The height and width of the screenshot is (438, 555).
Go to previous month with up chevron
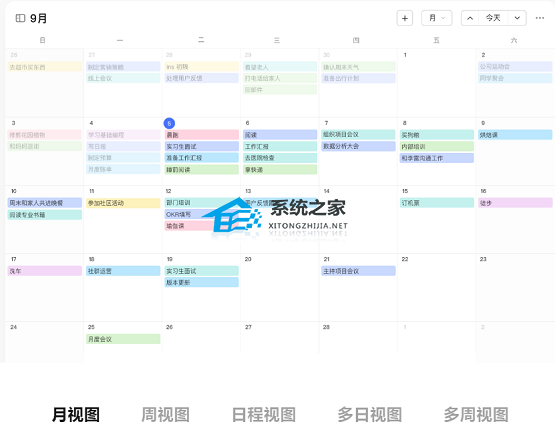click(x=470, y=18)
